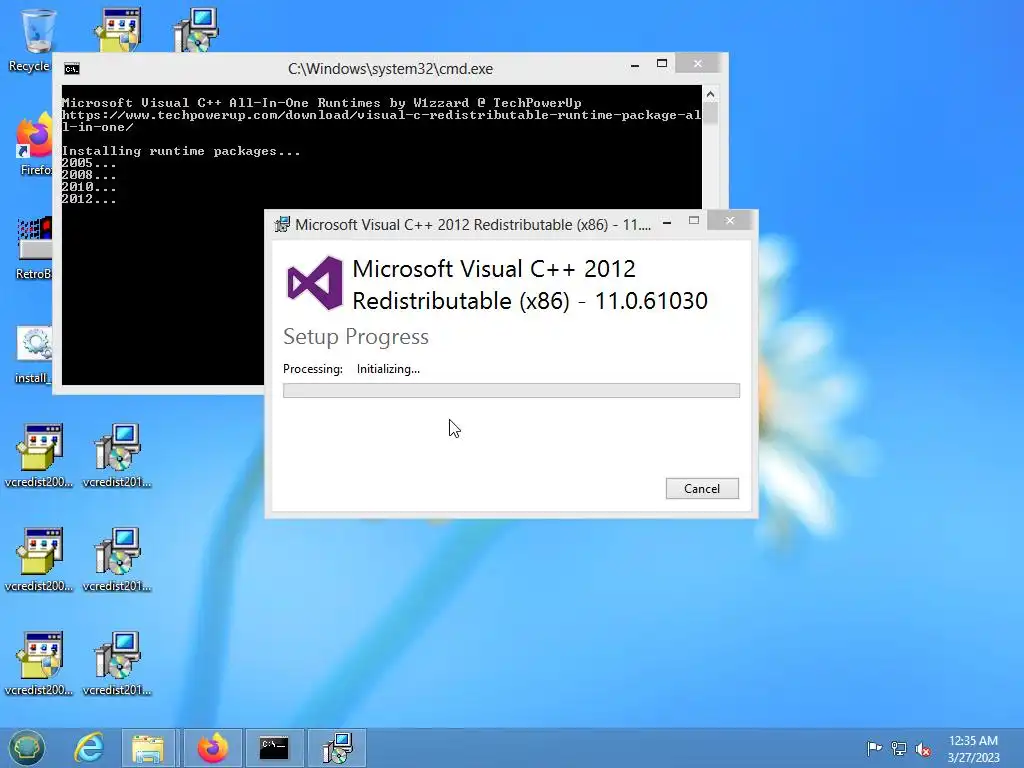This screenshot has width=1024, height=768.
Task: Click the '2005...' line in cmd
Action: [x=89, y=163]
